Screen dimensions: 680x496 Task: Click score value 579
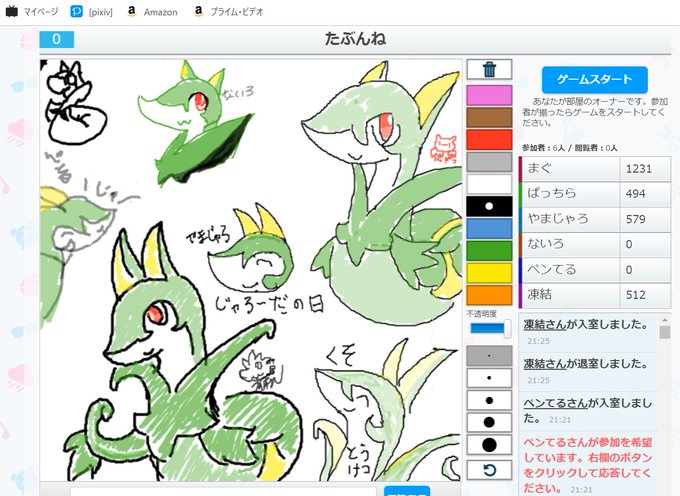tap(635, 219)
